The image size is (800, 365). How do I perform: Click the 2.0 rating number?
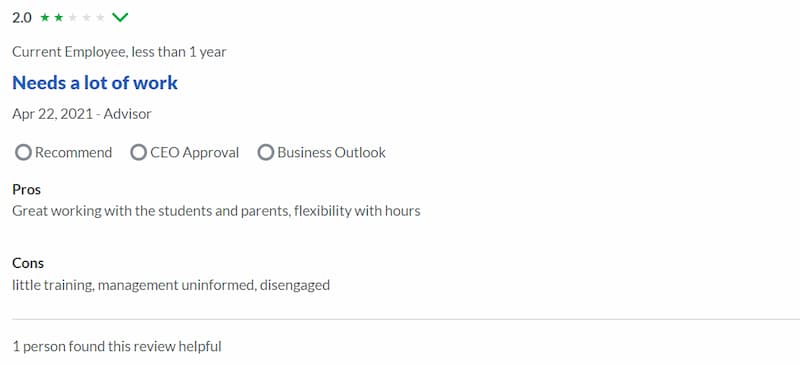(x=22, y=18)
